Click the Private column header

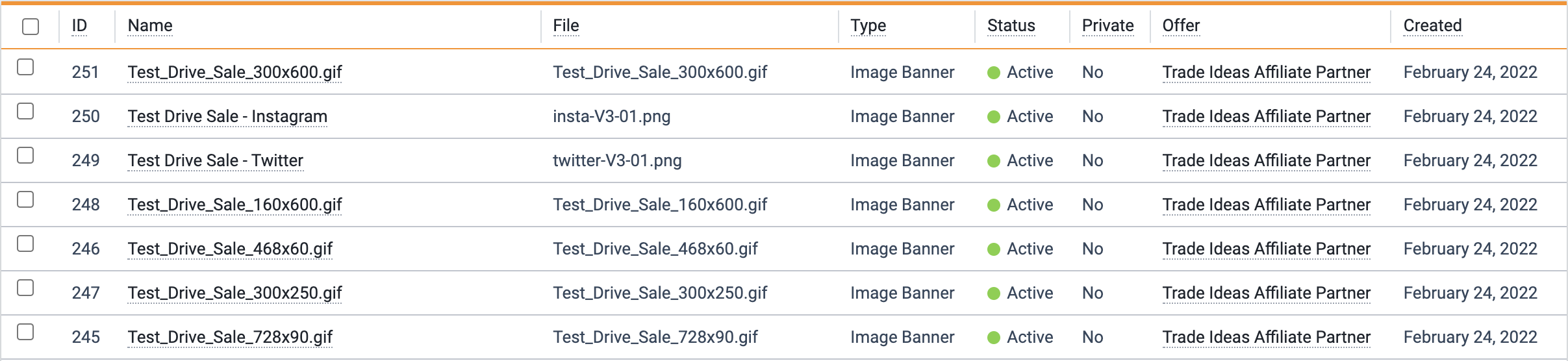pos(1107,25)
